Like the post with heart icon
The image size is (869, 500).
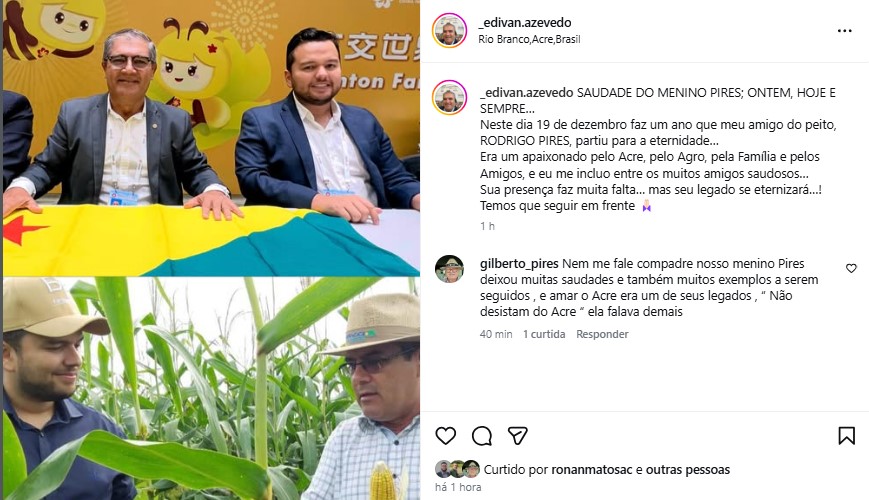click(x=446, y=436)
